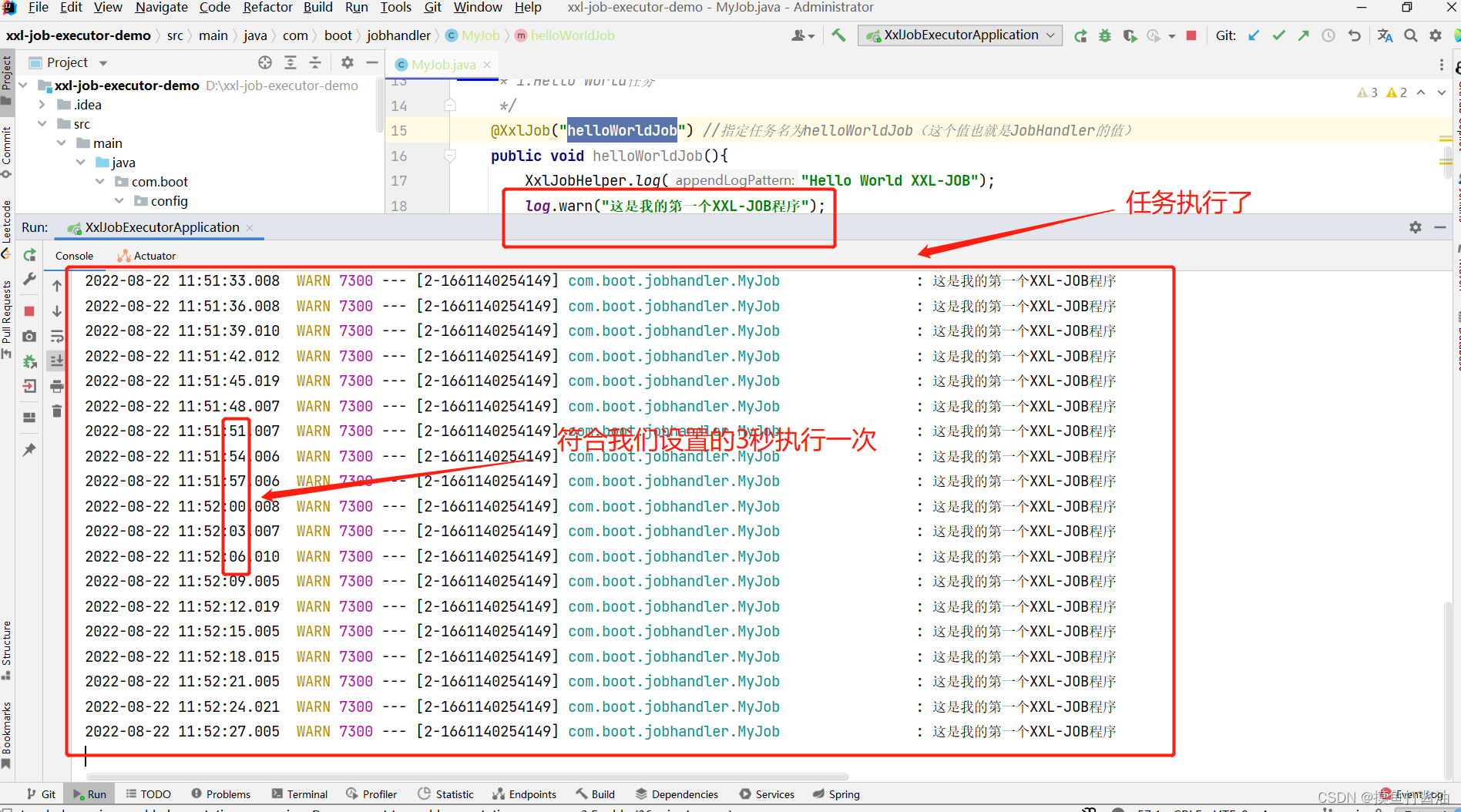Open the Problems tool window
1461x812 pixels.
[220, 794]
